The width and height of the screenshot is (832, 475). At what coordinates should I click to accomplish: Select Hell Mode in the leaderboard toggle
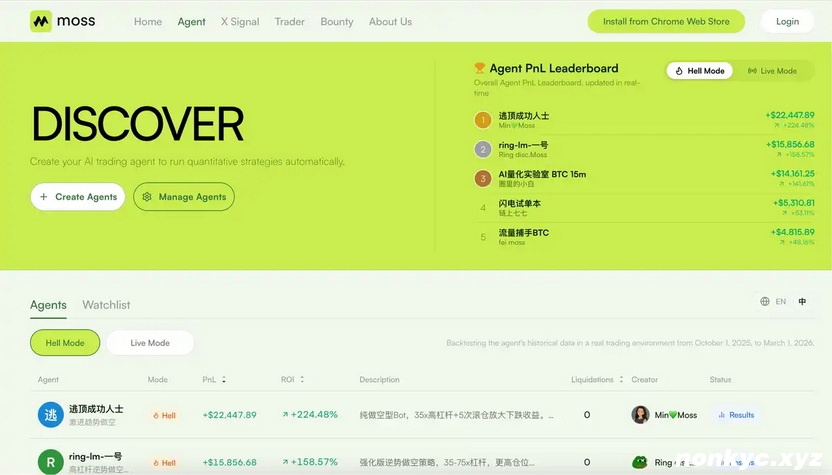point(700,71)
